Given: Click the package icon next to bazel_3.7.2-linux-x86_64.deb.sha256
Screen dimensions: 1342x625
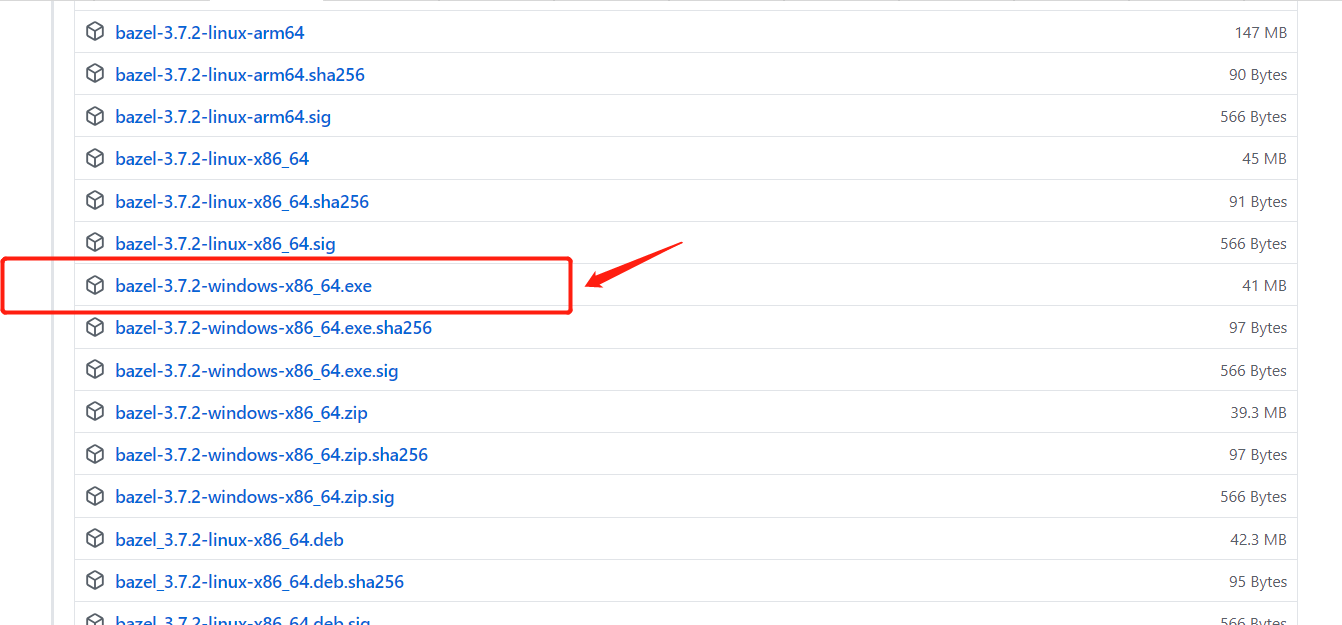Looking at the screenshot, I should 94,581.
